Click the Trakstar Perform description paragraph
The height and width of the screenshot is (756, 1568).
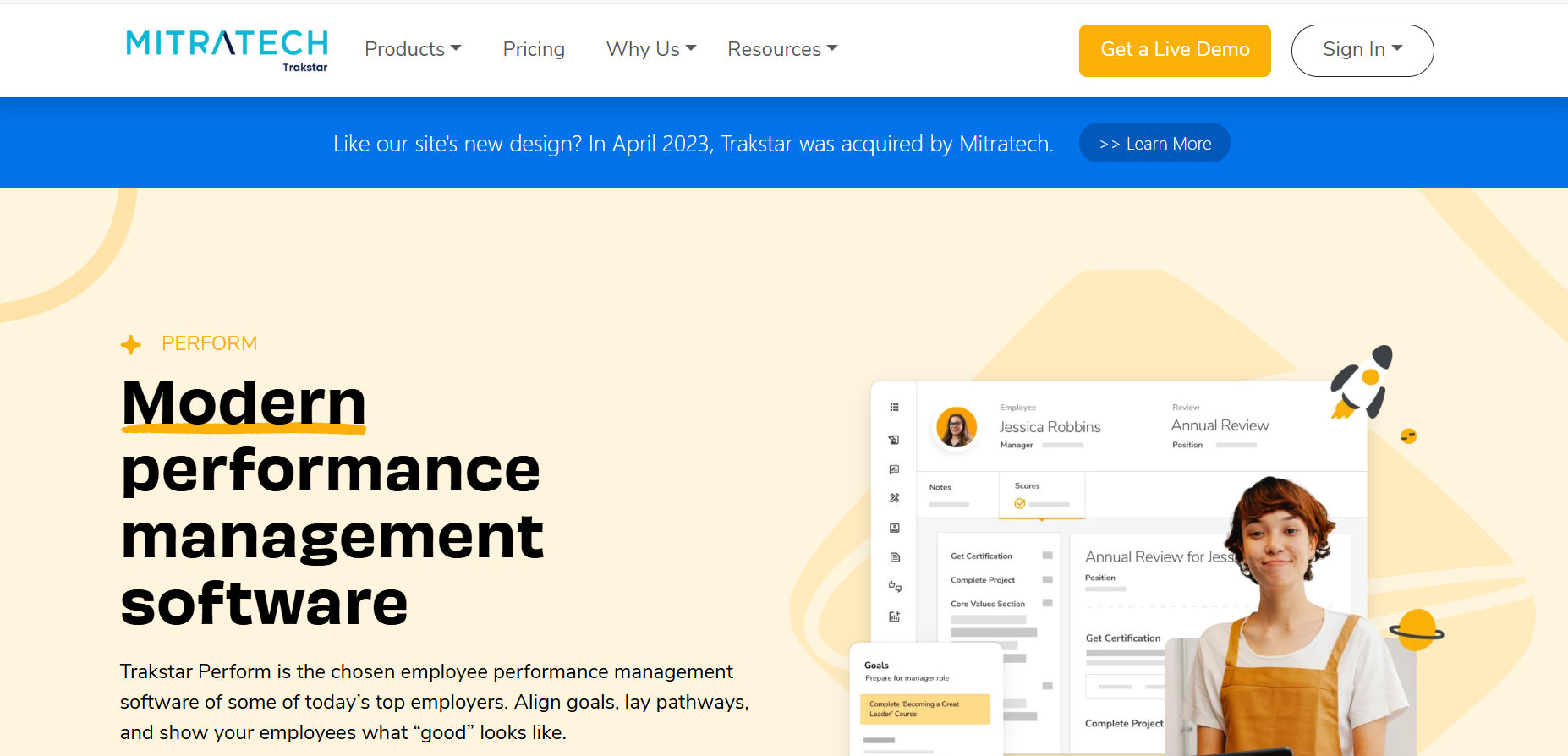(x=435, y=702)
